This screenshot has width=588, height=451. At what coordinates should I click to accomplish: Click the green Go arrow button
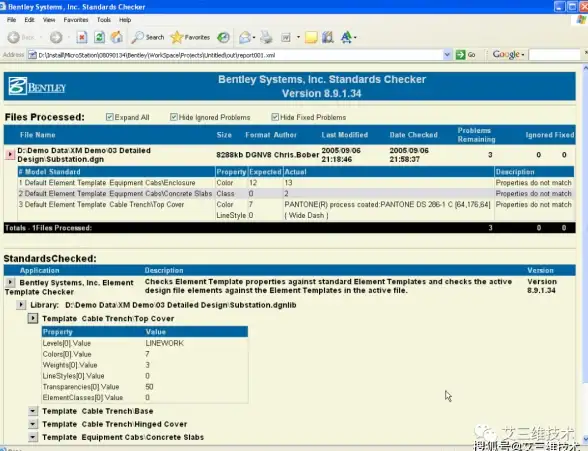tap(460, 55)
